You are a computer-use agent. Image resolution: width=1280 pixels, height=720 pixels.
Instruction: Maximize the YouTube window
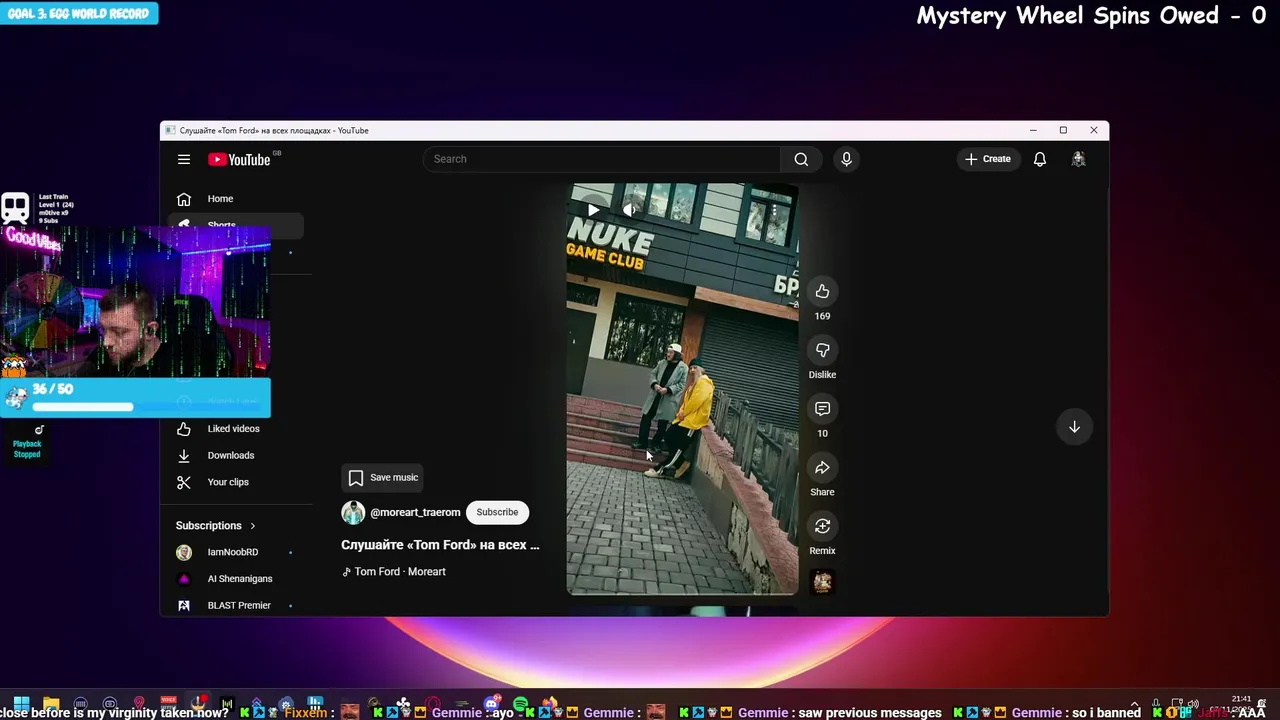[1063, 130]
